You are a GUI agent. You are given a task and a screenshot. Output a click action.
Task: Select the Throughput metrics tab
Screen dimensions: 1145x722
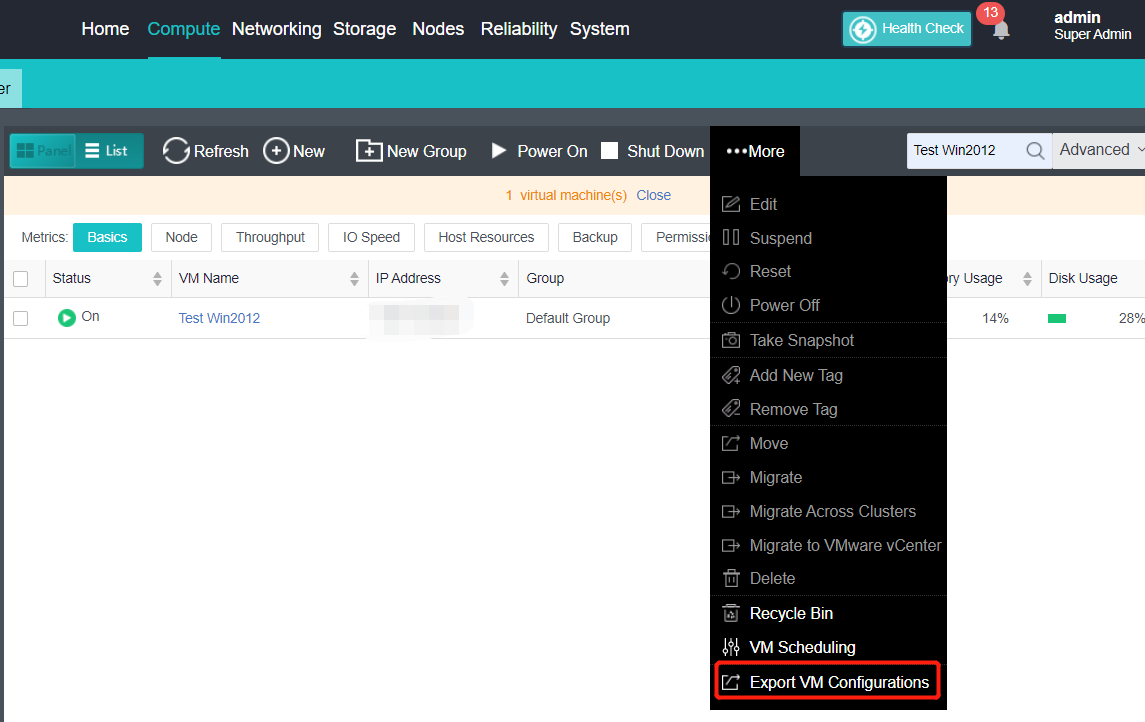click(270, 237)
